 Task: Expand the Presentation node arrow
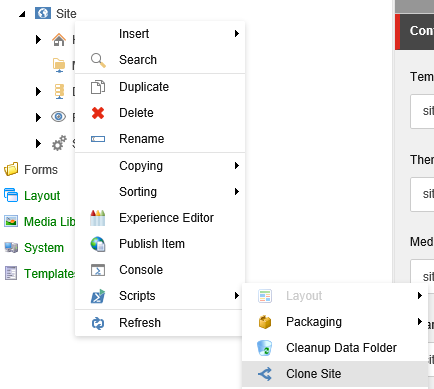tap(38, 117)
